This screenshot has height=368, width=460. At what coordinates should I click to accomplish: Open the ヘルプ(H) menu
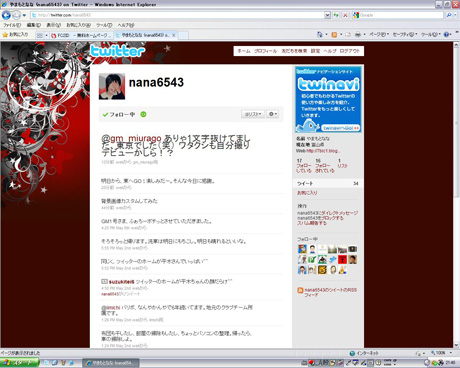[126, 25]
